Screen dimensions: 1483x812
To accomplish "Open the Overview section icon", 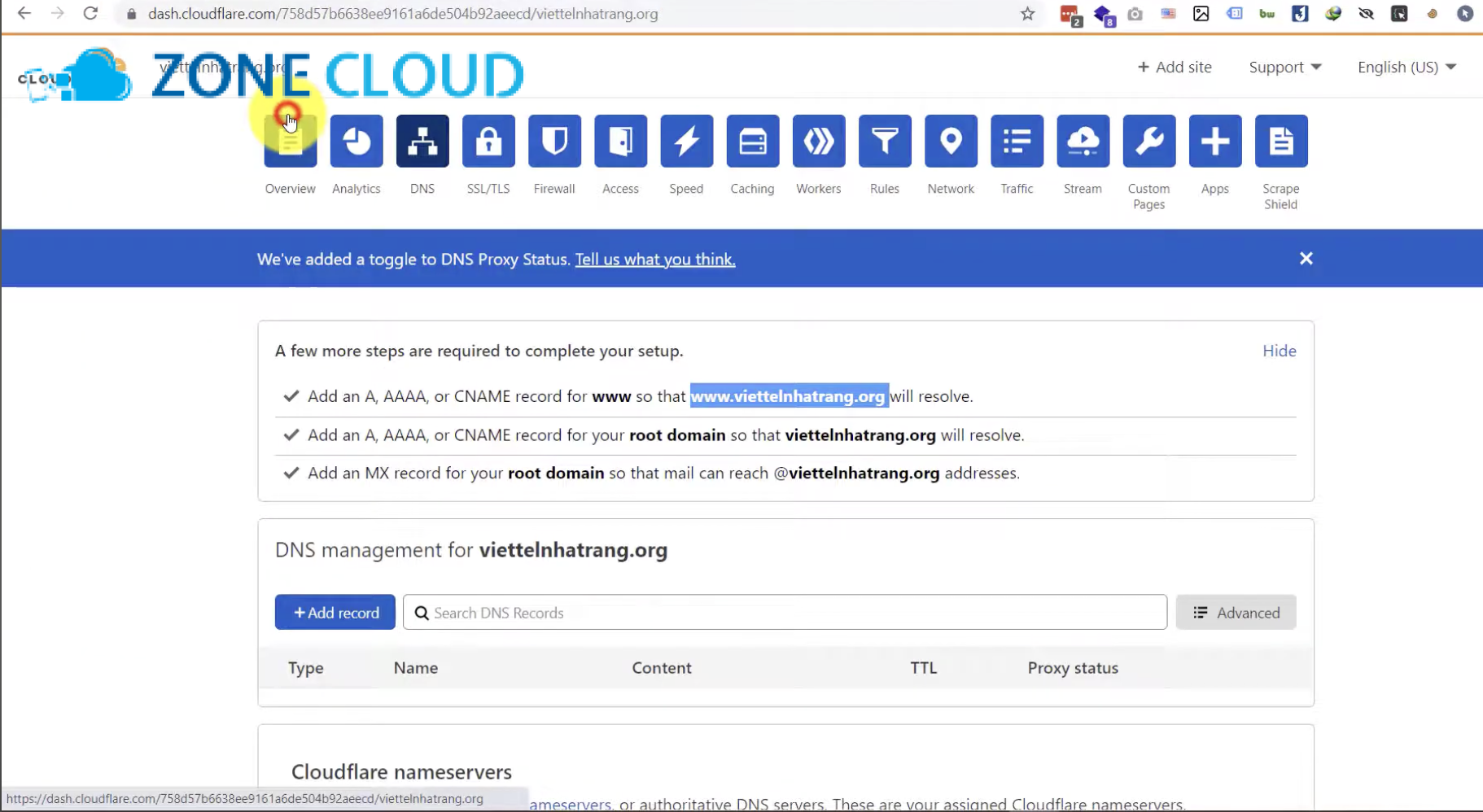I will 290,142.
